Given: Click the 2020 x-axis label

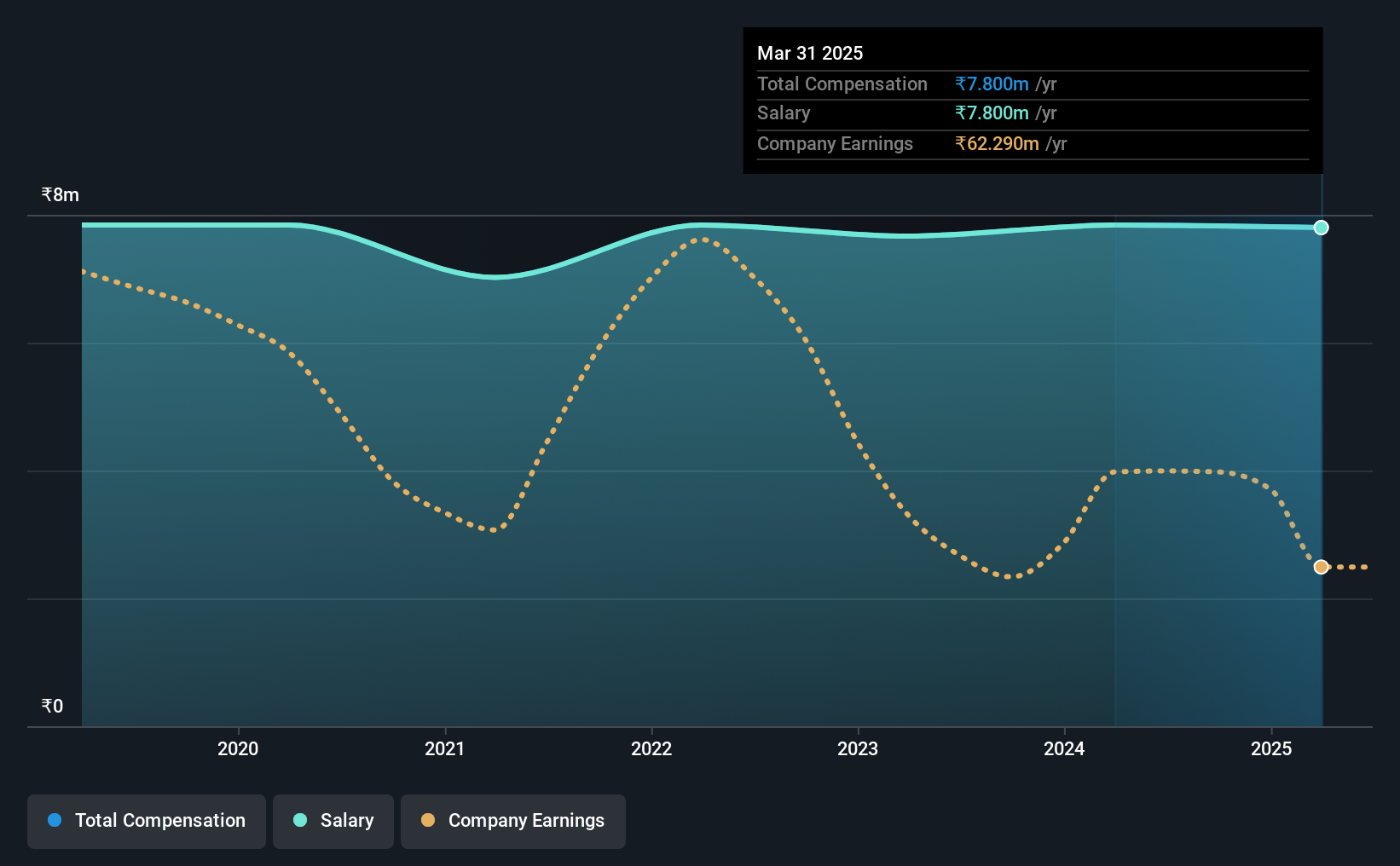Looking at the screenshot, I should click(x=238, y=748).
